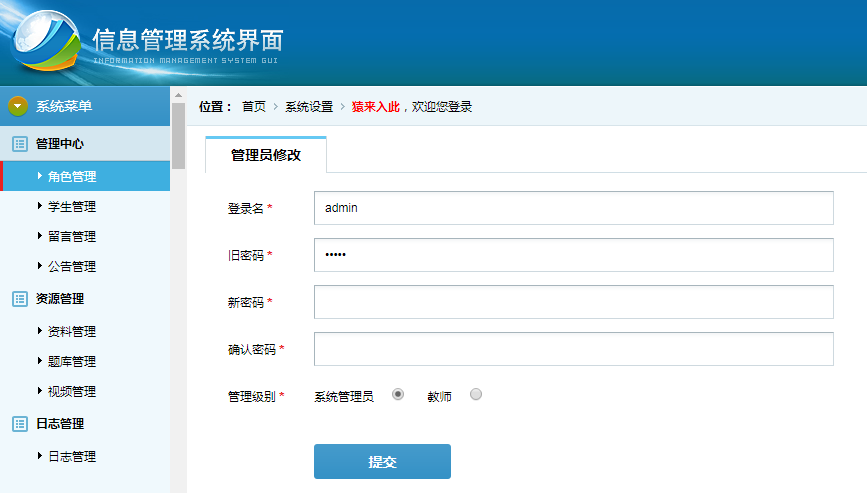Screen dimensions: 867x493
Task: Click the globe logo in the header
Action: tap(46, 40)
